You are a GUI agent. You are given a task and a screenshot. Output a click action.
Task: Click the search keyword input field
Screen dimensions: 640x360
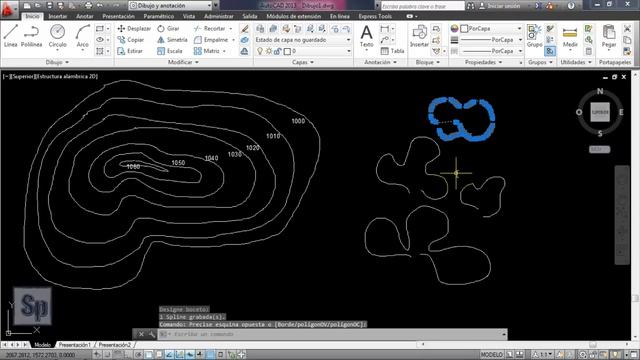coord(422,6)
